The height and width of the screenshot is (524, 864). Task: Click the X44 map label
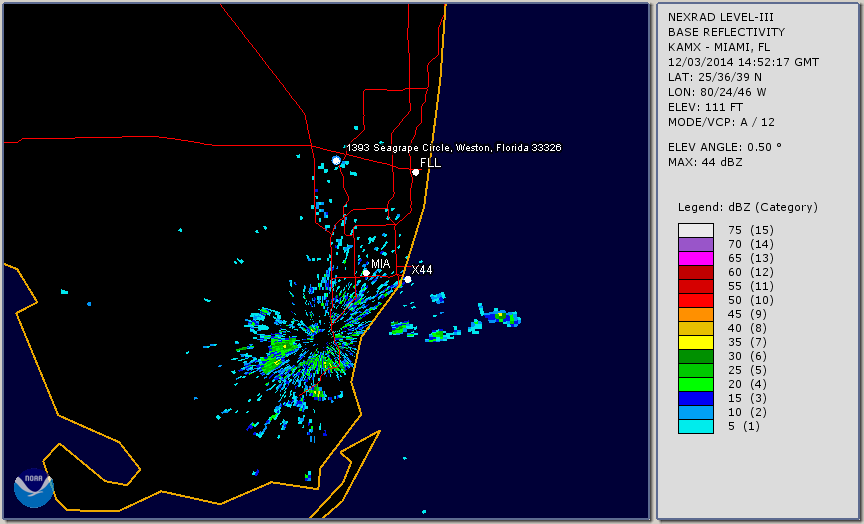point(422,269)
